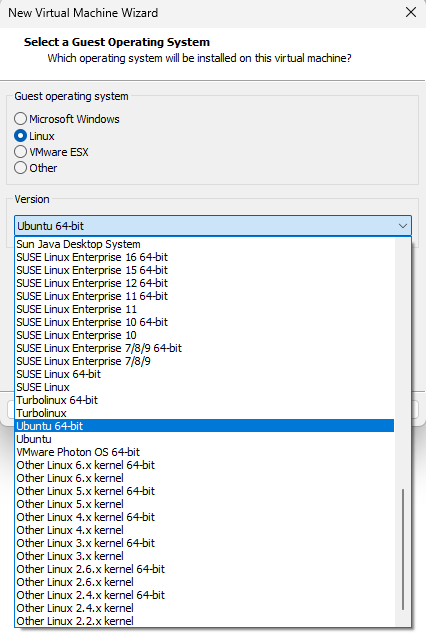Choose Other Linux 4.x kernel 64-bit
Viewport: 426px width, 634px height.
tap(205, 517)
